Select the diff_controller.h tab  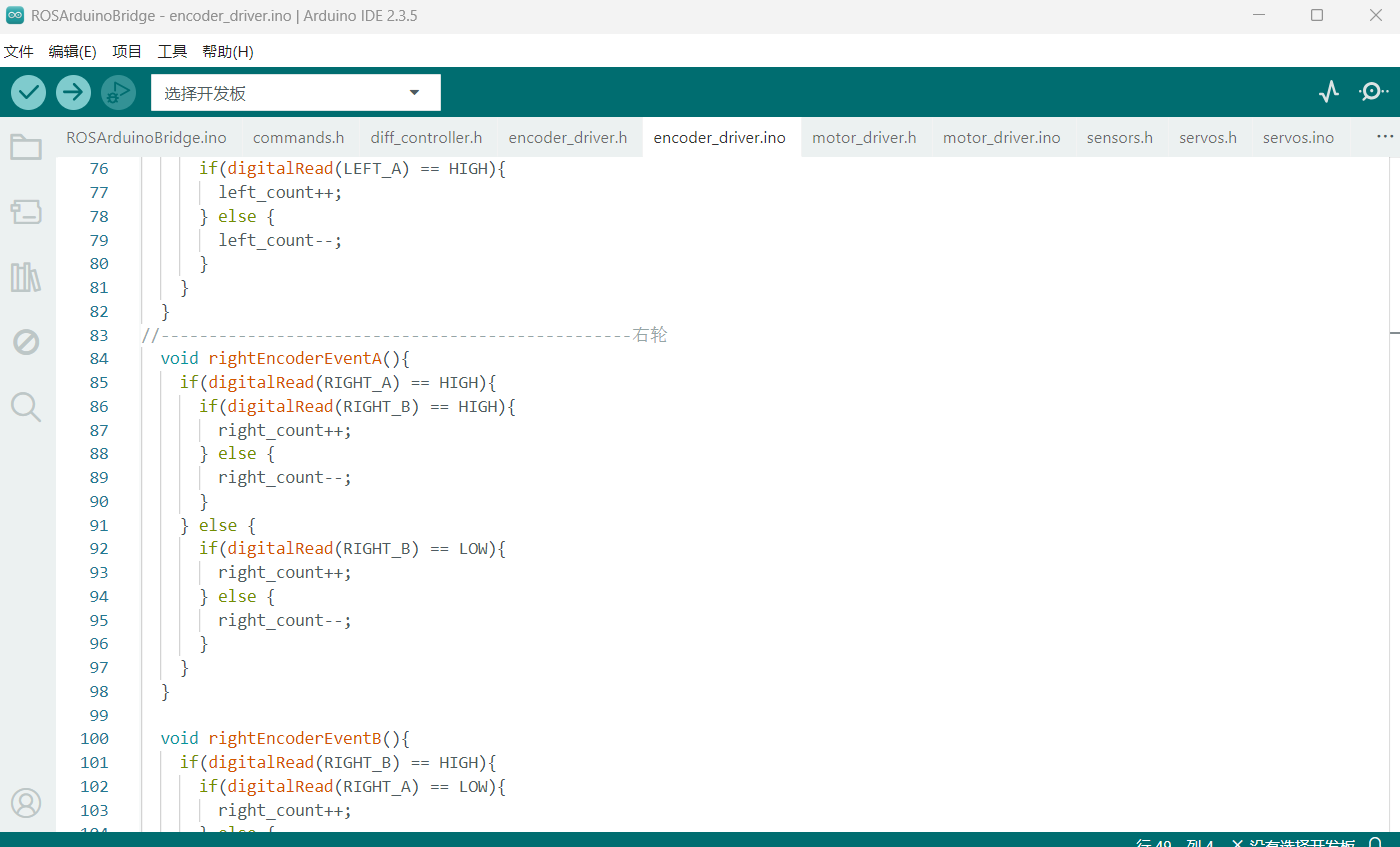[x=426, y=138]
